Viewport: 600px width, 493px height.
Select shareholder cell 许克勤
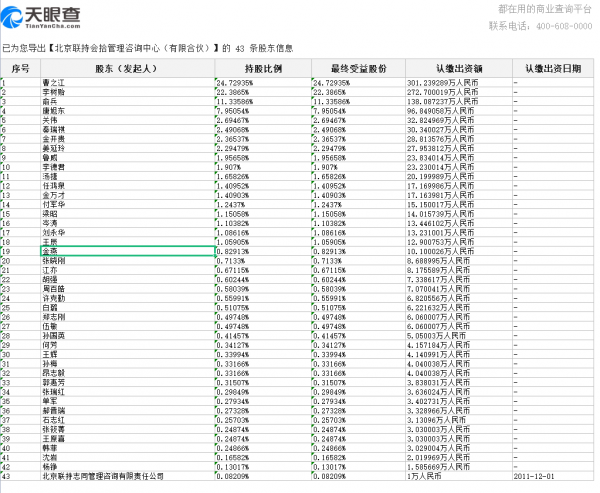point(127,299)
